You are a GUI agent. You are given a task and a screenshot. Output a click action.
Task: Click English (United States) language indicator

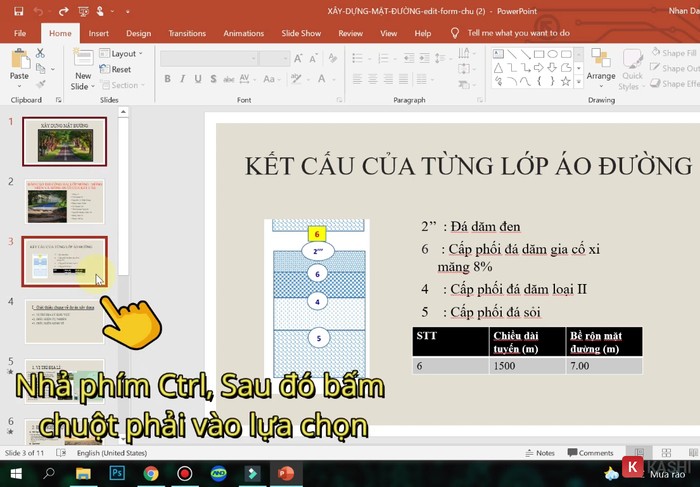coord(112,453)
